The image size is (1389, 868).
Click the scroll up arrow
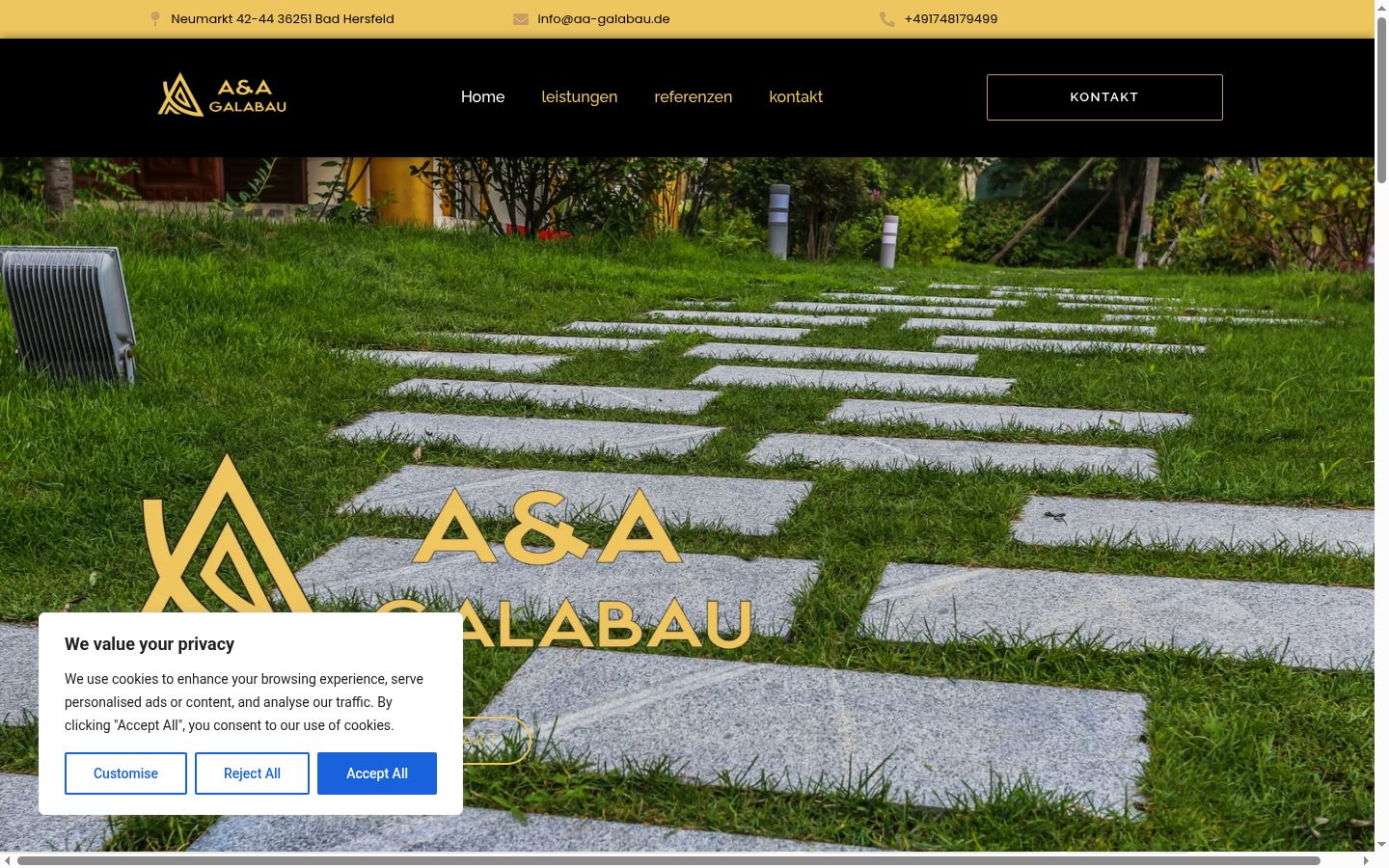click(1381, 7)
